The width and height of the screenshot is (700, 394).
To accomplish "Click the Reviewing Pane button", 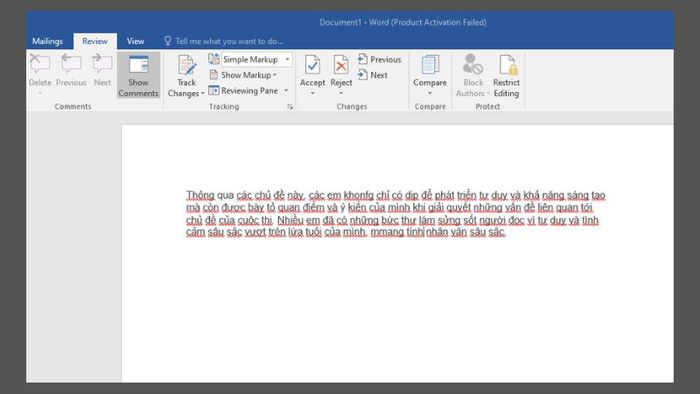I will coord(244,91).
